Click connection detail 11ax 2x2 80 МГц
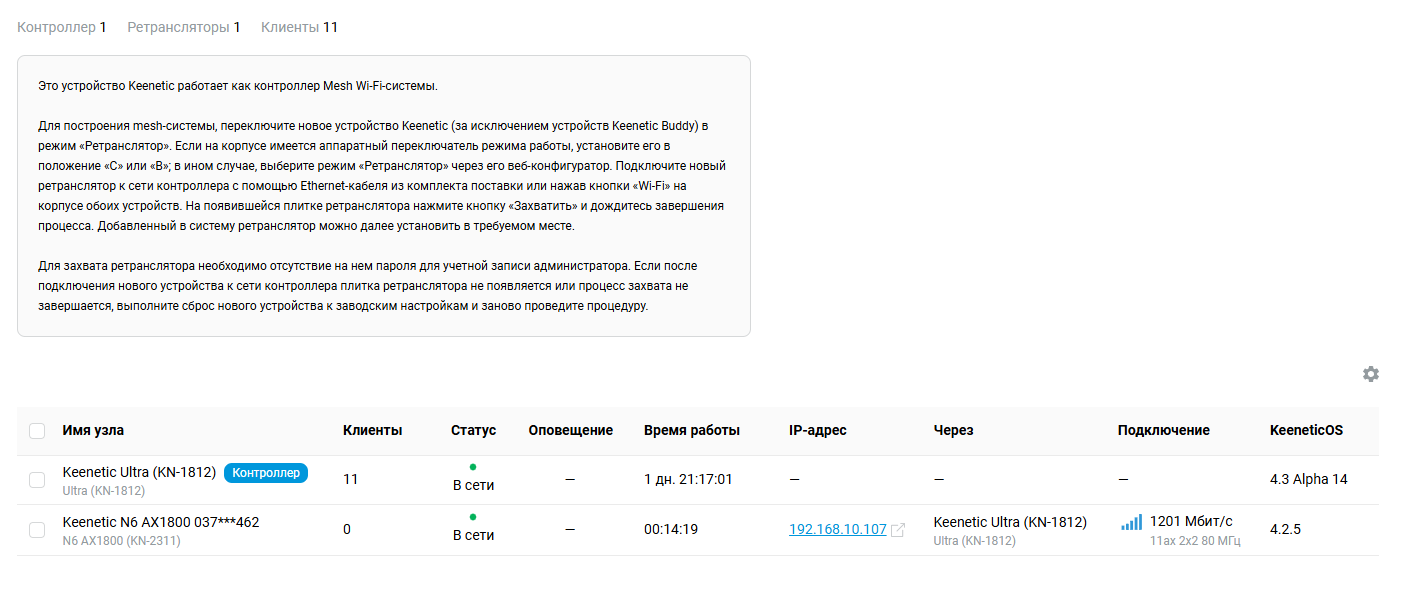Screen dimensions: 1402x592 tap(1195, 541)
